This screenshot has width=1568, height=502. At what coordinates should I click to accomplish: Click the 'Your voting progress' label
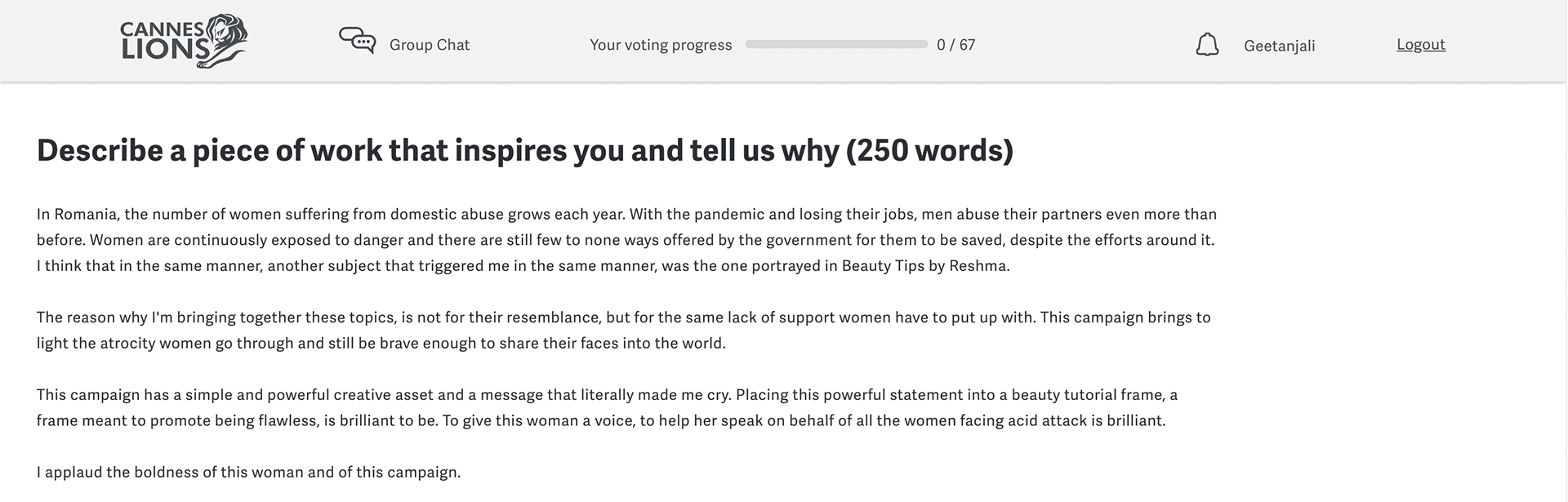tap(661, 45)
